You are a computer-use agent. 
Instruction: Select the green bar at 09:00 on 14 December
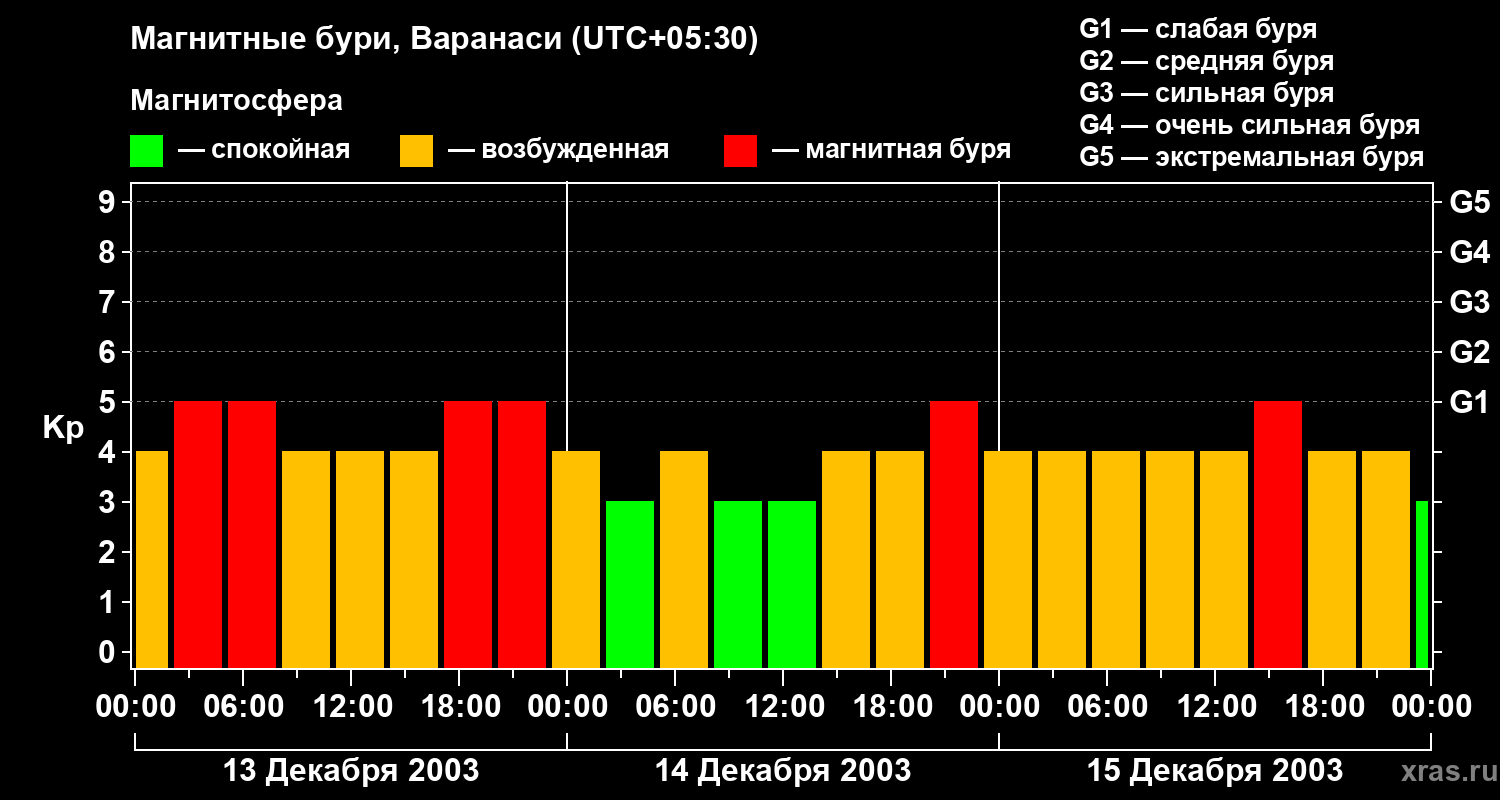[738, 584]
